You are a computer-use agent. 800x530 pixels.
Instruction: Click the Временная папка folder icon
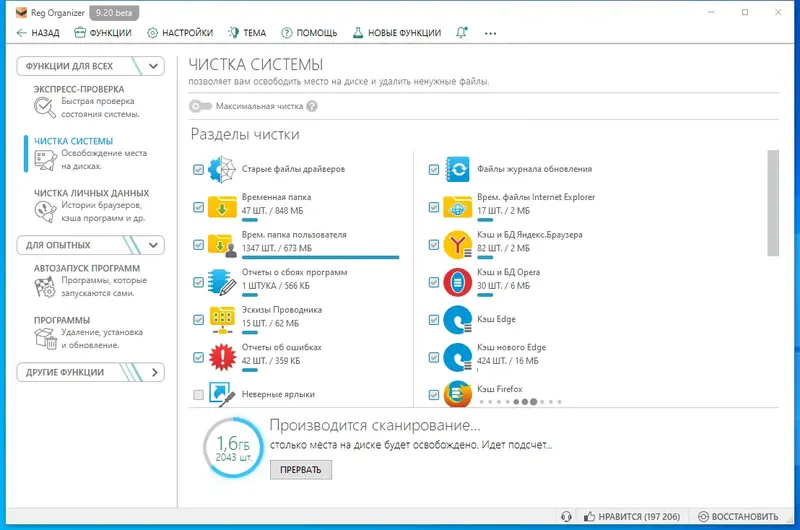[x=222, y=207]
